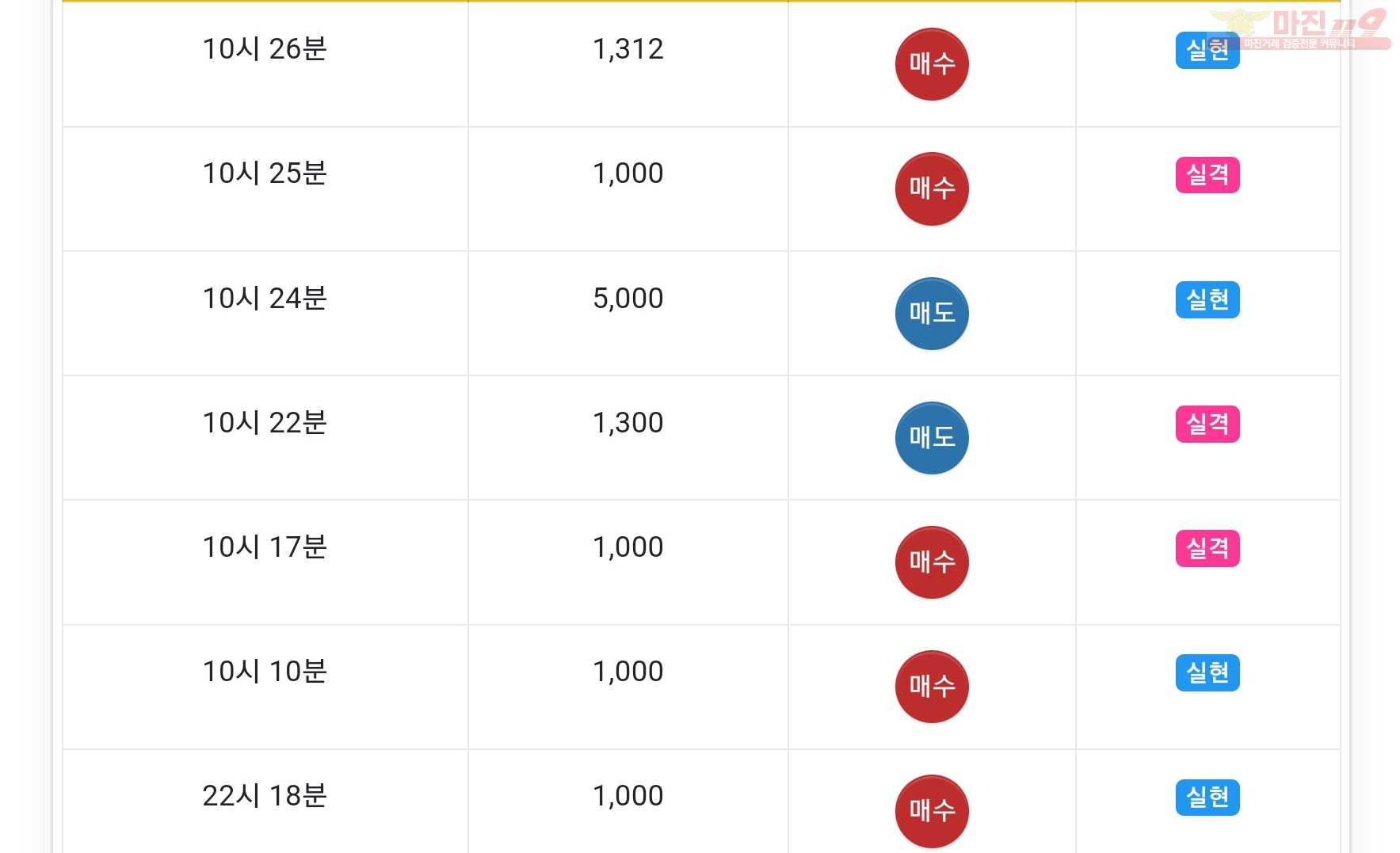Click the 1,312 amount value
Image resolution: width=1400 pixels, height=853 pixels.
pyautogui.click(x=628, y=49)
